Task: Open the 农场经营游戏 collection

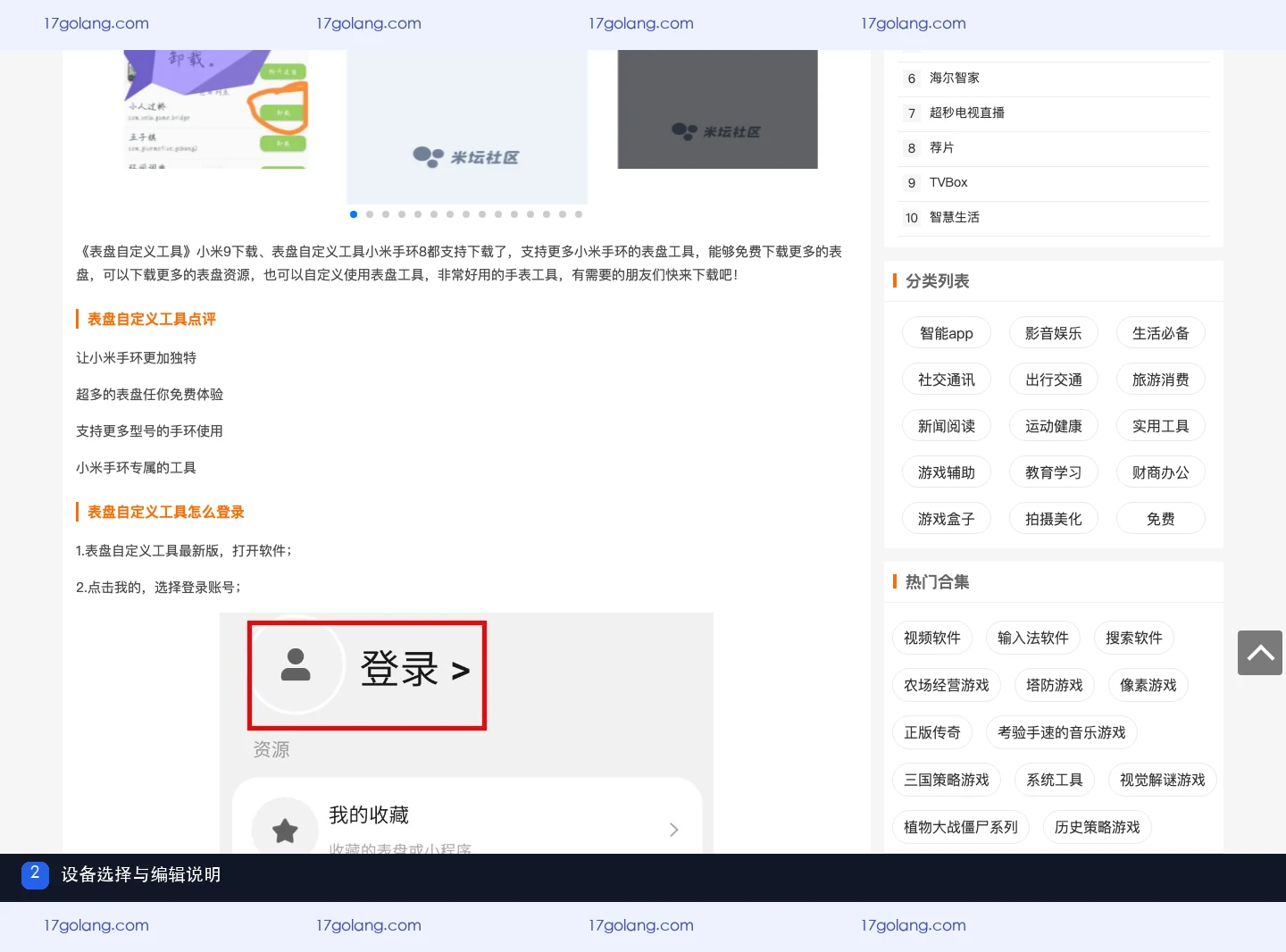Action: (947, 685)
